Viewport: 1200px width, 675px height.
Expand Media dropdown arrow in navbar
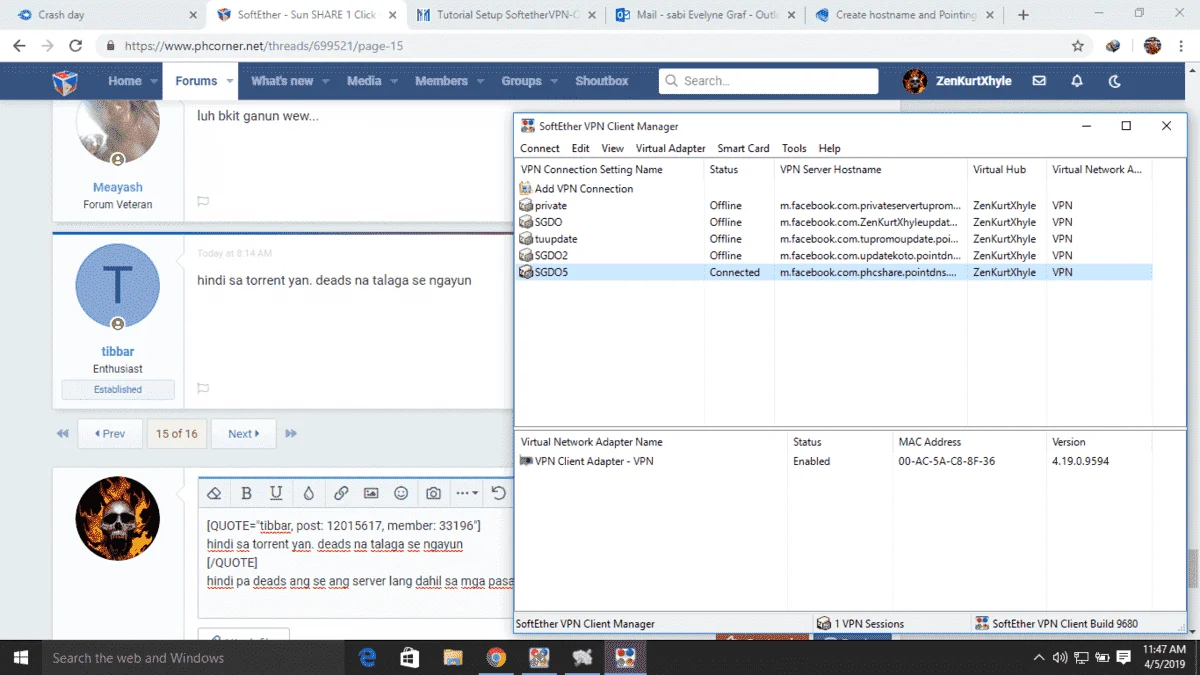393,82
